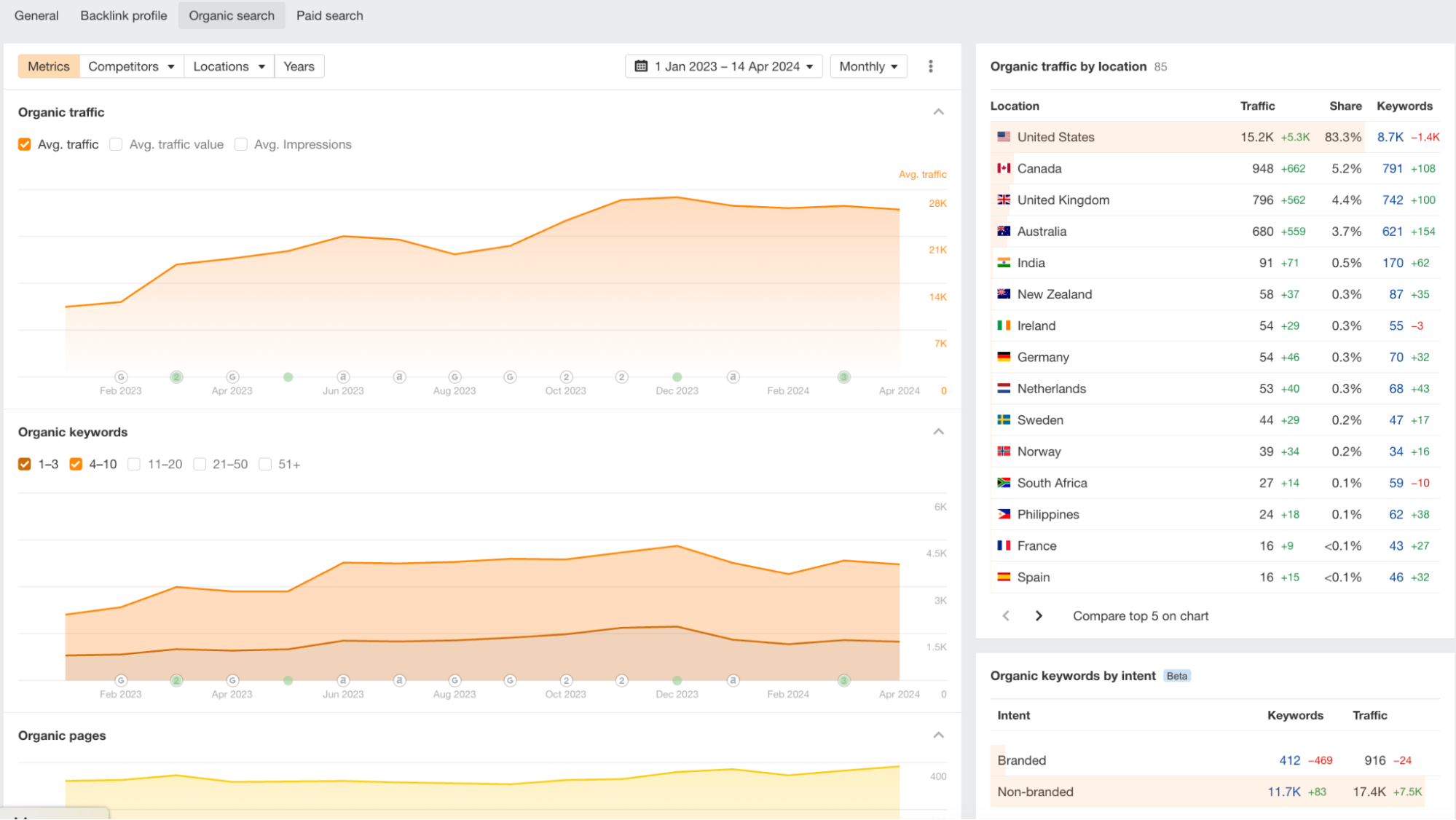Select the Non-branded intent row

click(1034, 792)
